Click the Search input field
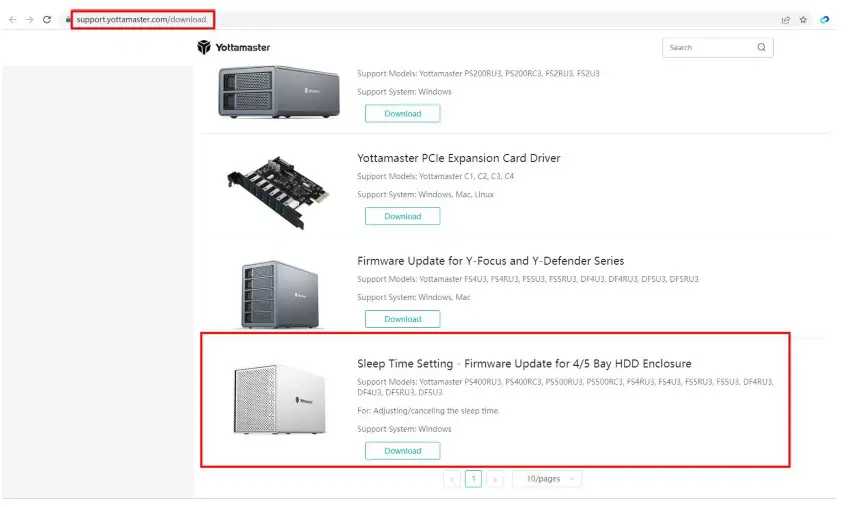 pyautogui.click(x=718, y=48)
